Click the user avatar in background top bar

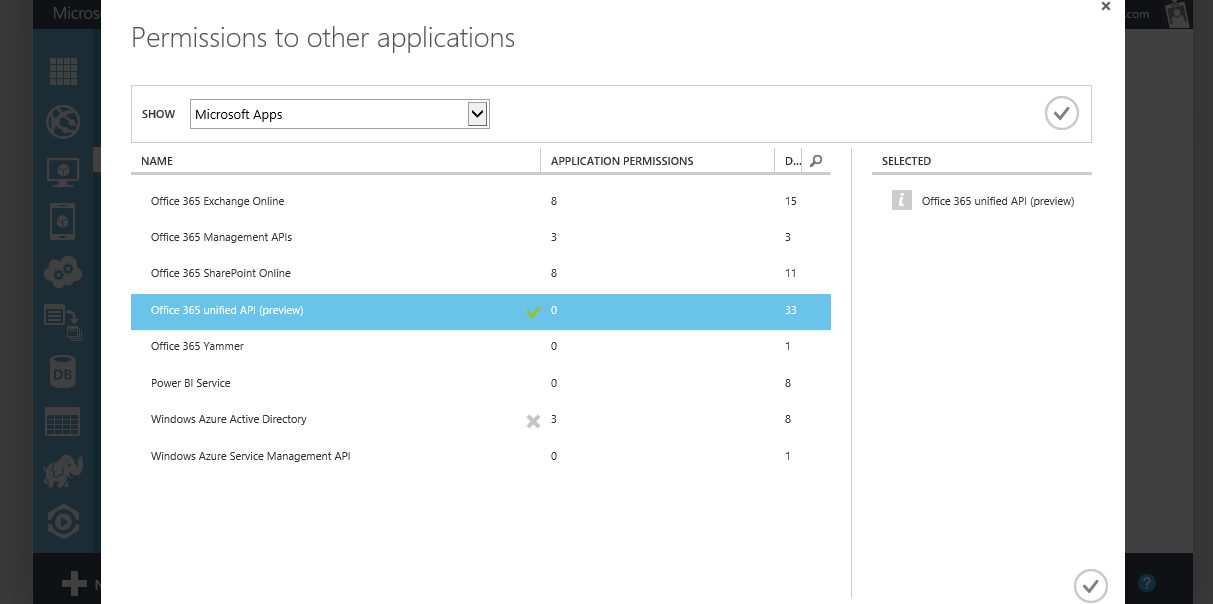coord(1178,13)
